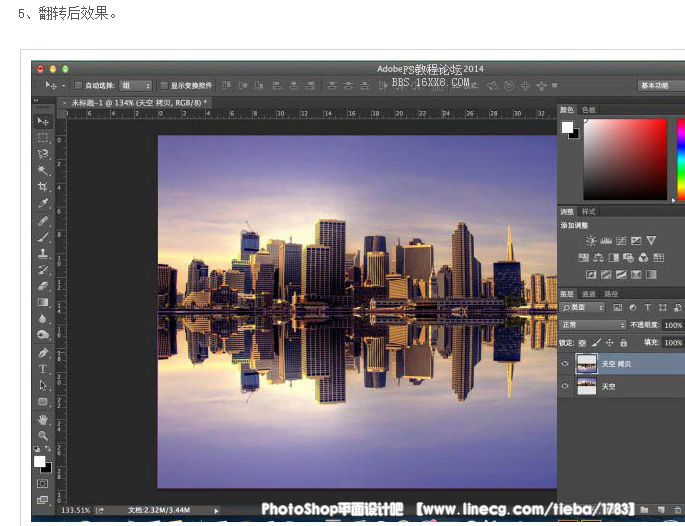Select the Move tool in the toolbar

coord(43,121)
